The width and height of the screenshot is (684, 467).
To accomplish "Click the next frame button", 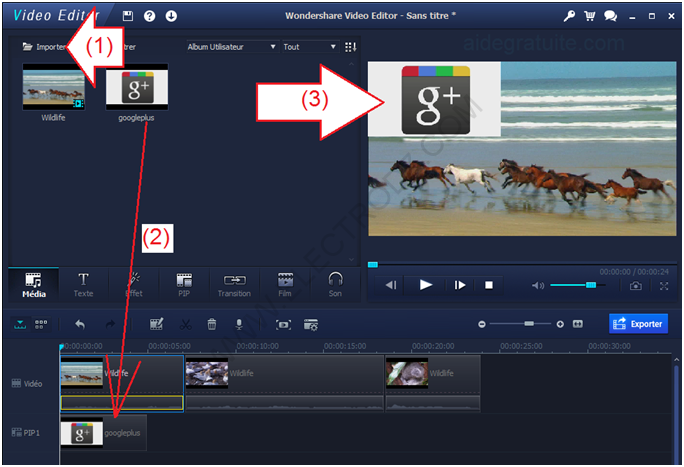I will coord(460,285).
